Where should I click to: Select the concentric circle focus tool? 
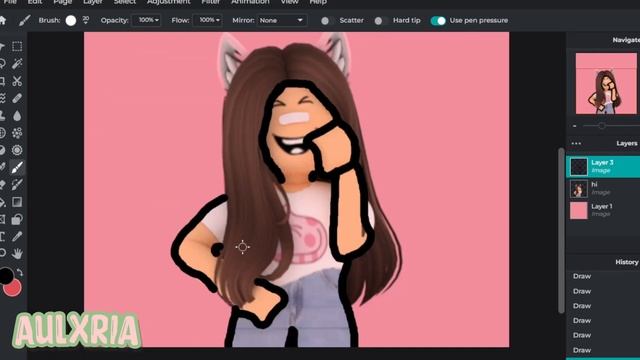(17, 150)
